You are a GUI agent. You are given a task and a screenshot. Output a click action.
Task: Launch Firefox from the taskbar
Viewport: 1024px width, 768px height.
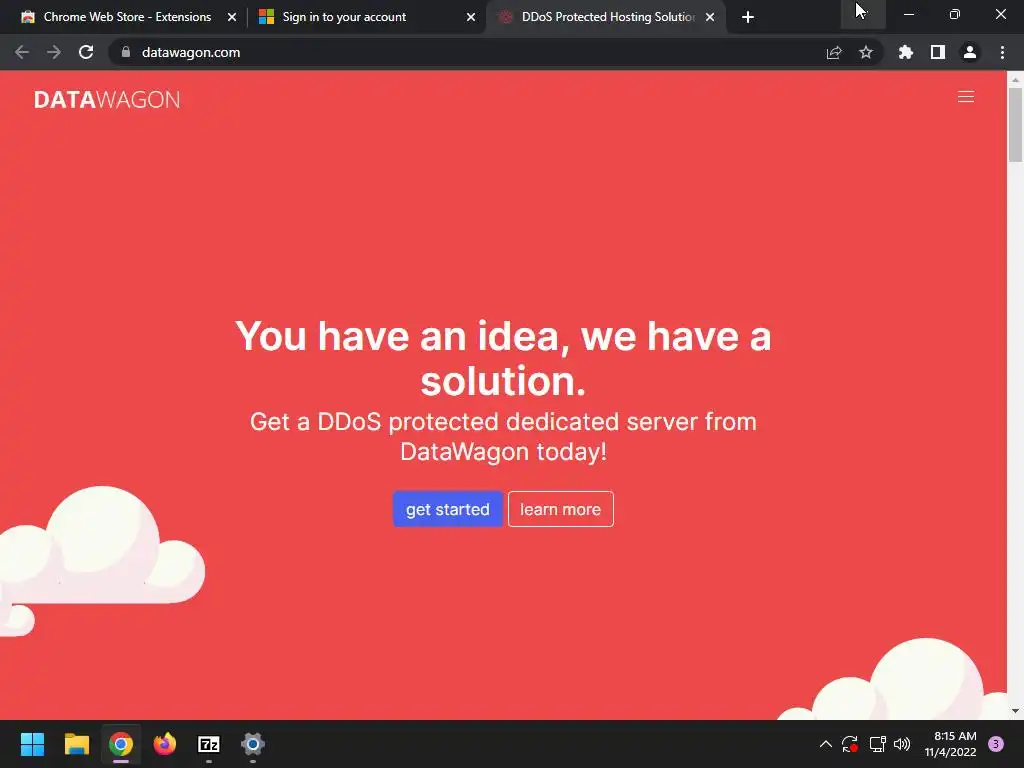(165, 744)
